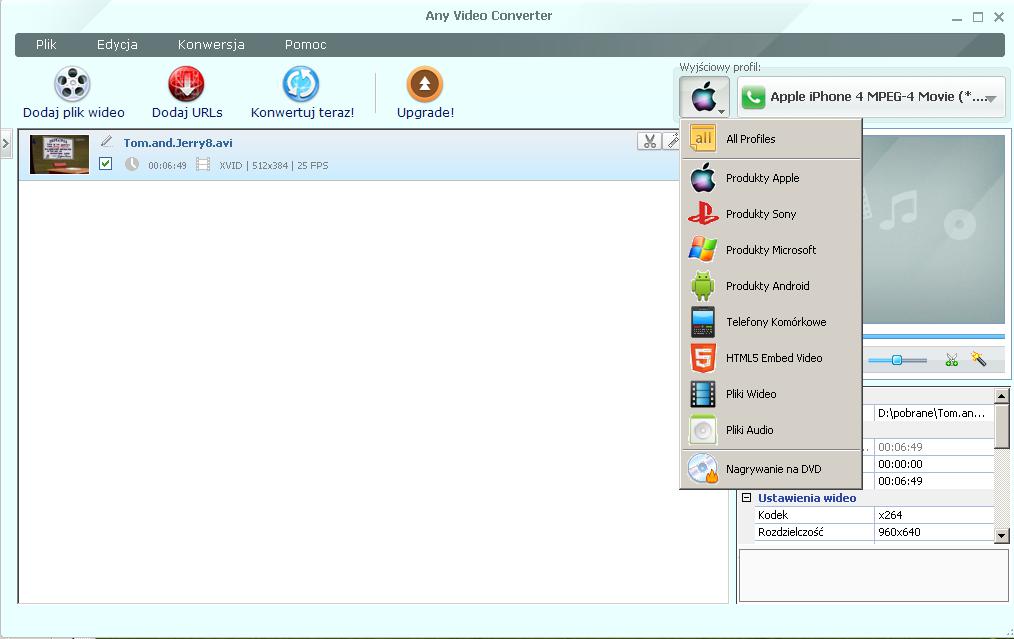Open the Apple iPhone 4 MPEG-4 Movie dropdown

coord(871,97)
